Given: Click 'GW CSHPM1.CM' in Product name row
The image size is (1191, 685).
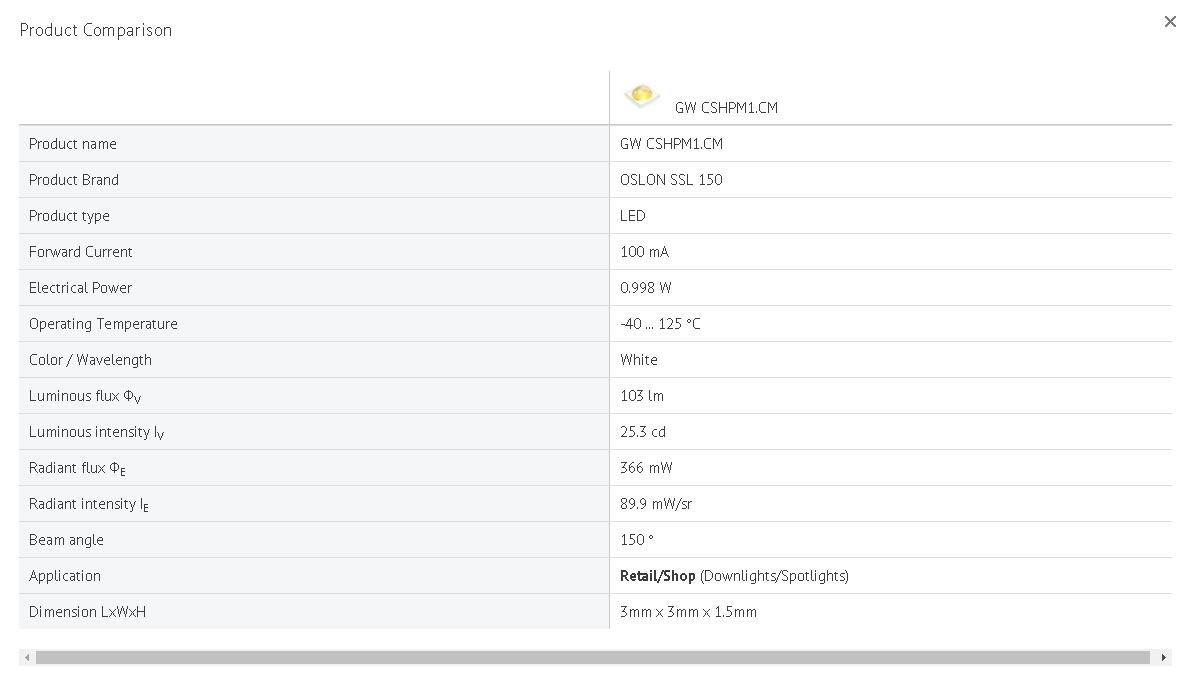Looking at the screenshot, I should 671,144.
